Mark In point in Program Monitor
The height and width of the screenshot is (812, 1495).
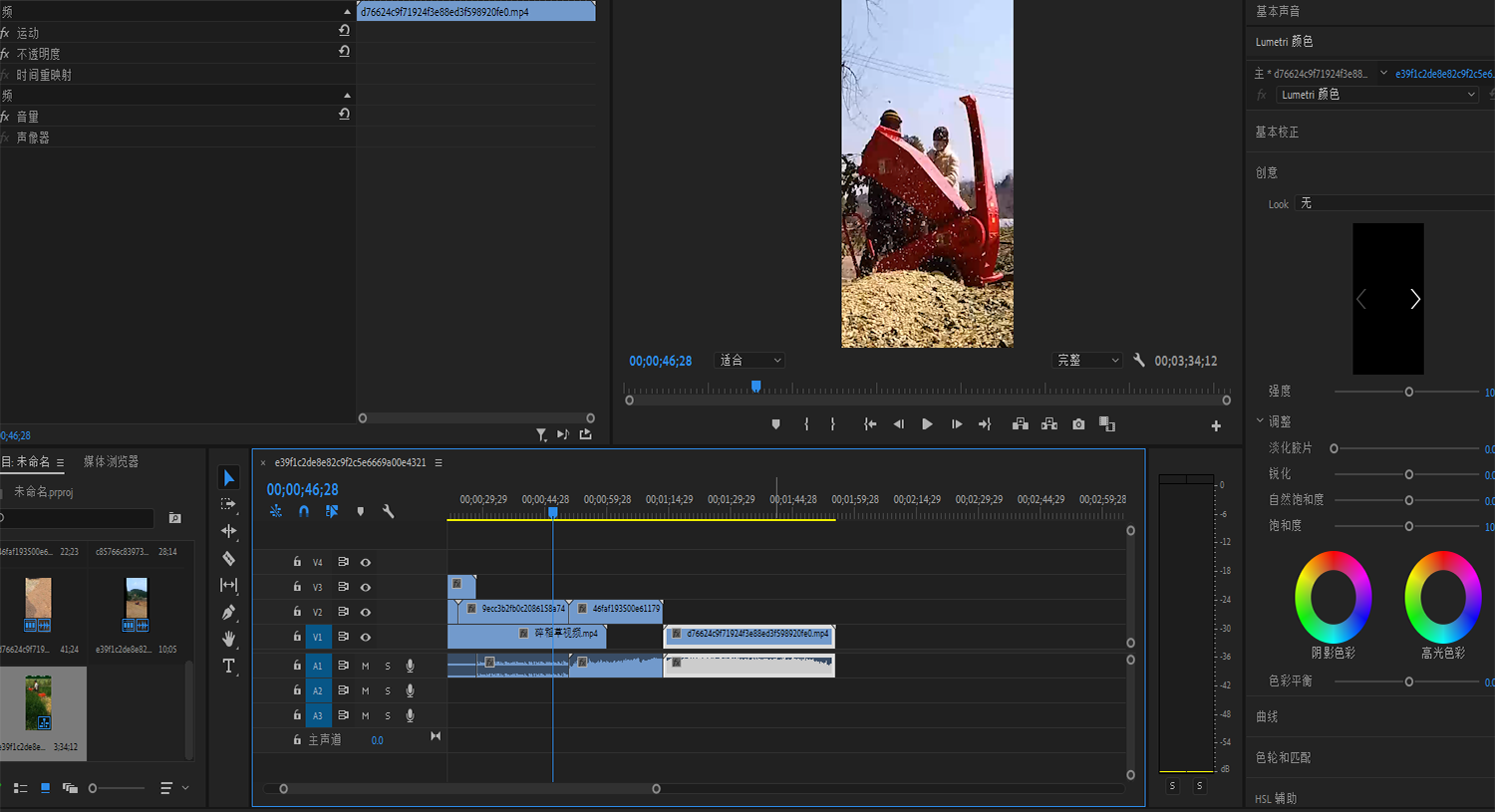(806, 424)
